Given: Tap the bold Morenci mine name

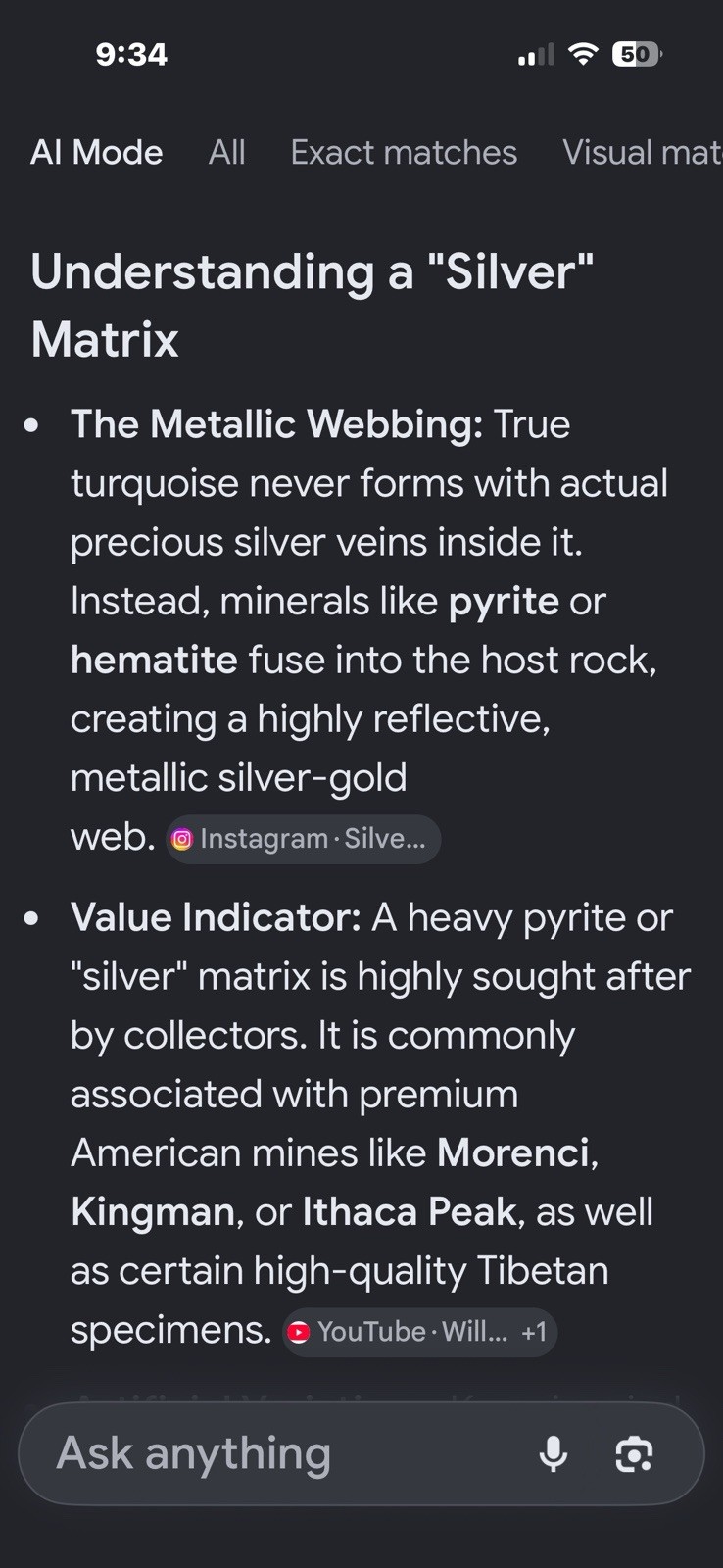Looking at the screenshot, I should pyautogui.click(x=513, y=1152).
